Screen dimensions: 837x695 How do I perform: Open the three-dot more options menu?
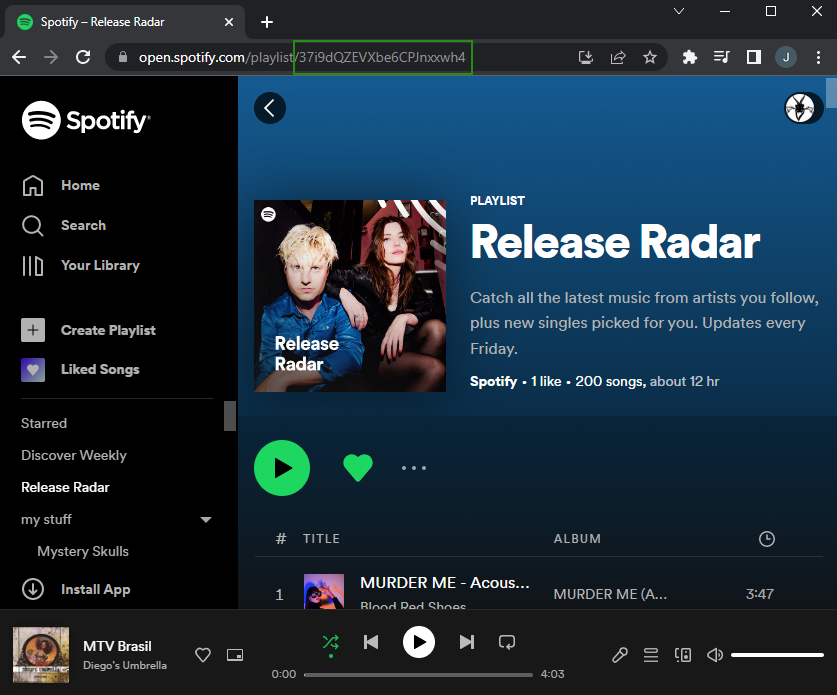(x=414, y=468)
